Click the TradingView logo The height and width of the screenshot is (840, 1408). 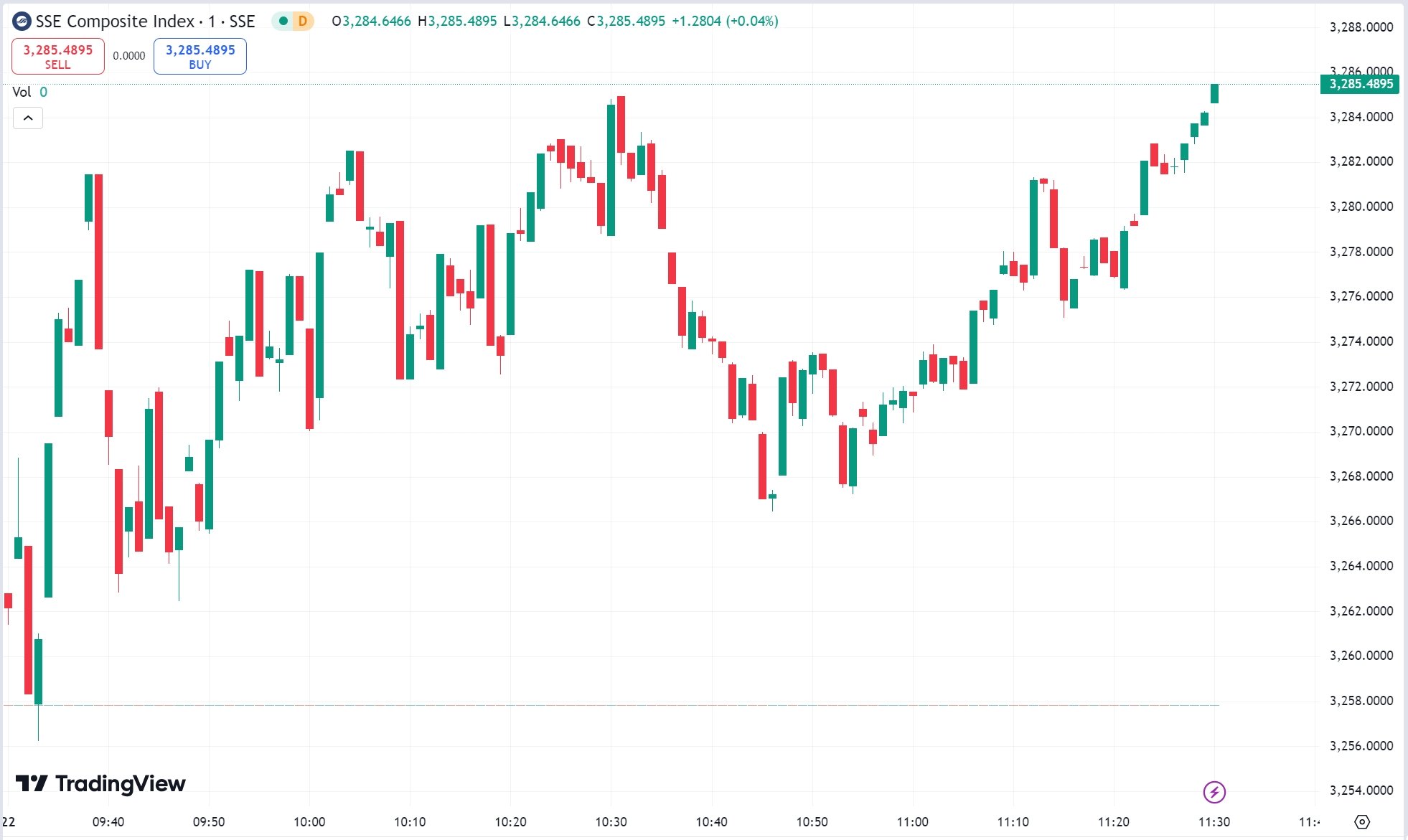coord(100,783)
